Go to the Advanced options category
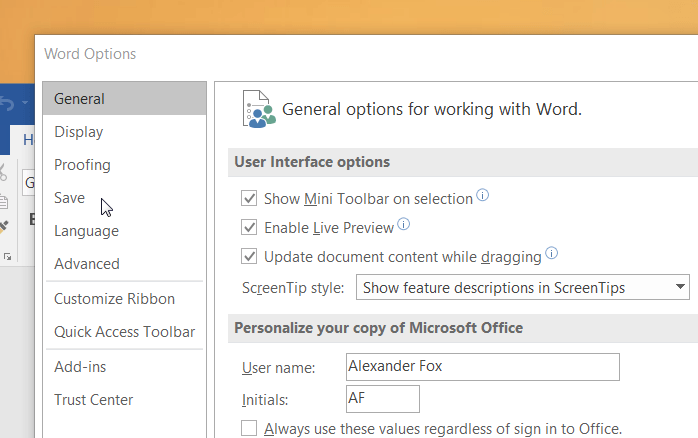Screen dimensions: 698x438 [x=86, y=264]
